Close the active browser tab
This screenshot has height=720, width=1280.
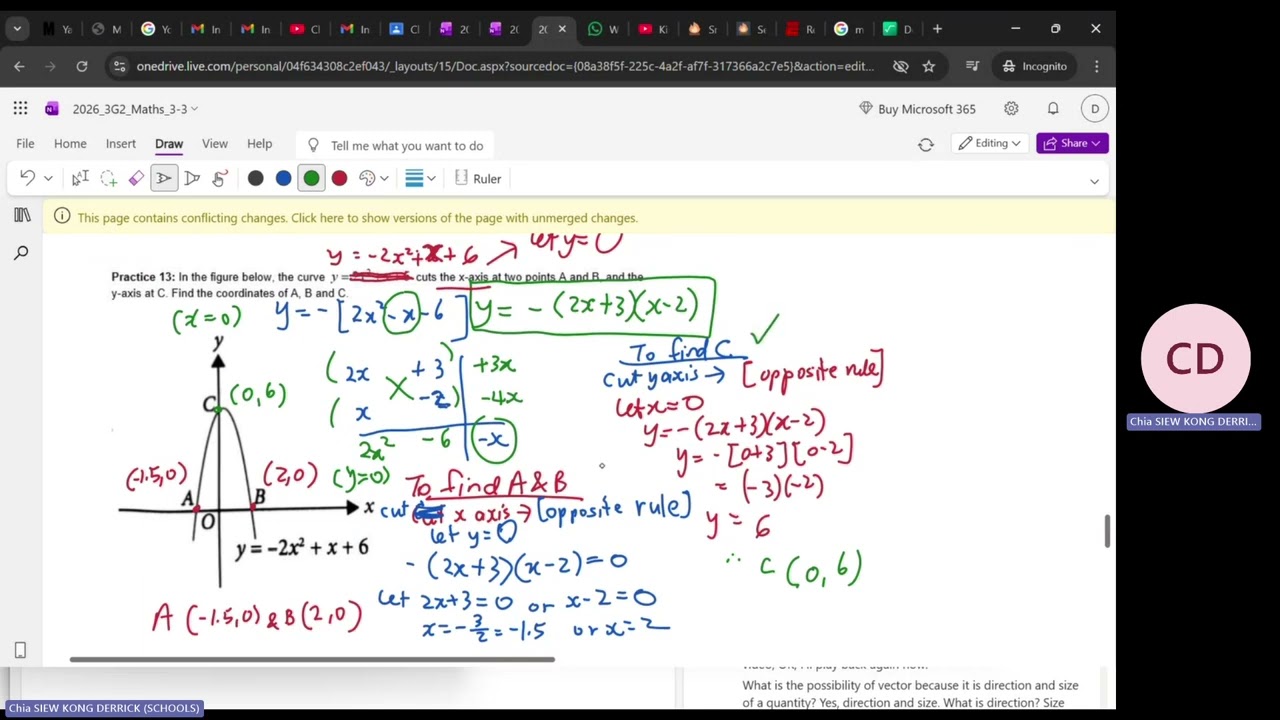coord(562,29)
